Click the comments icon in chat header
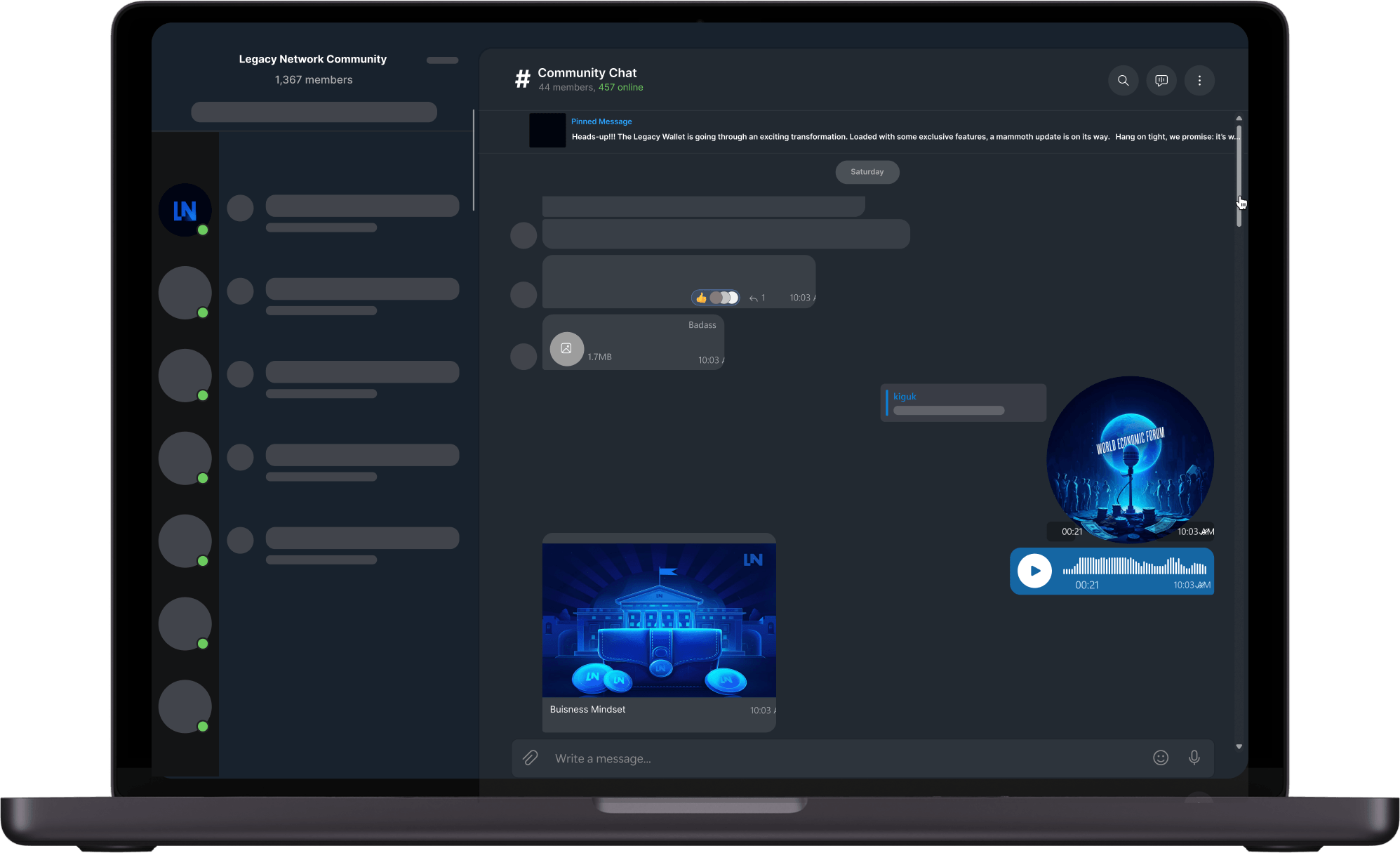 [1161, 81]
